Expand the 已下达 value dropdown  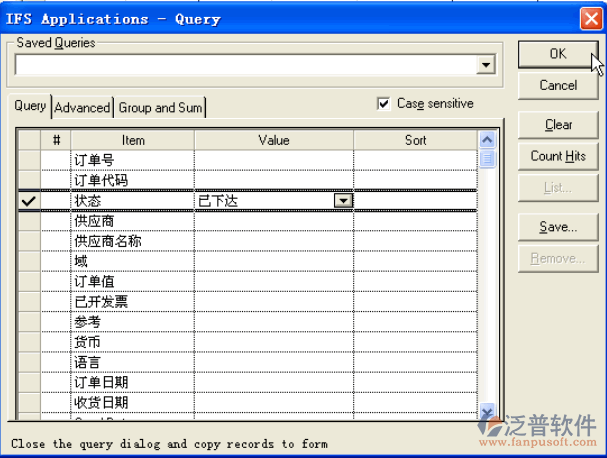(343, 201)
